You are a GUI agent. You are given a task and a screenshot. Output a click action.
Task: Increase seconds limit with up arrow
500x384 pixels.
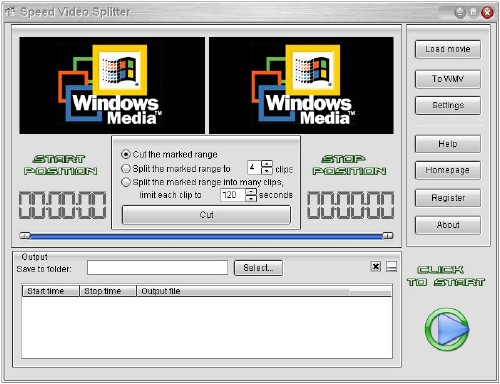(251, 192)
